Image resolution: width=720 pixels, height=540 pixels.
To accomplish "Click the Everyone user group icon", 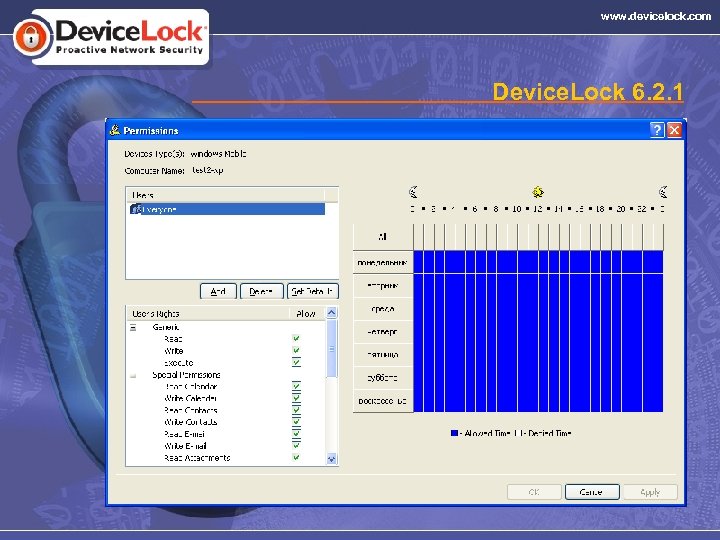I will 136,209.
